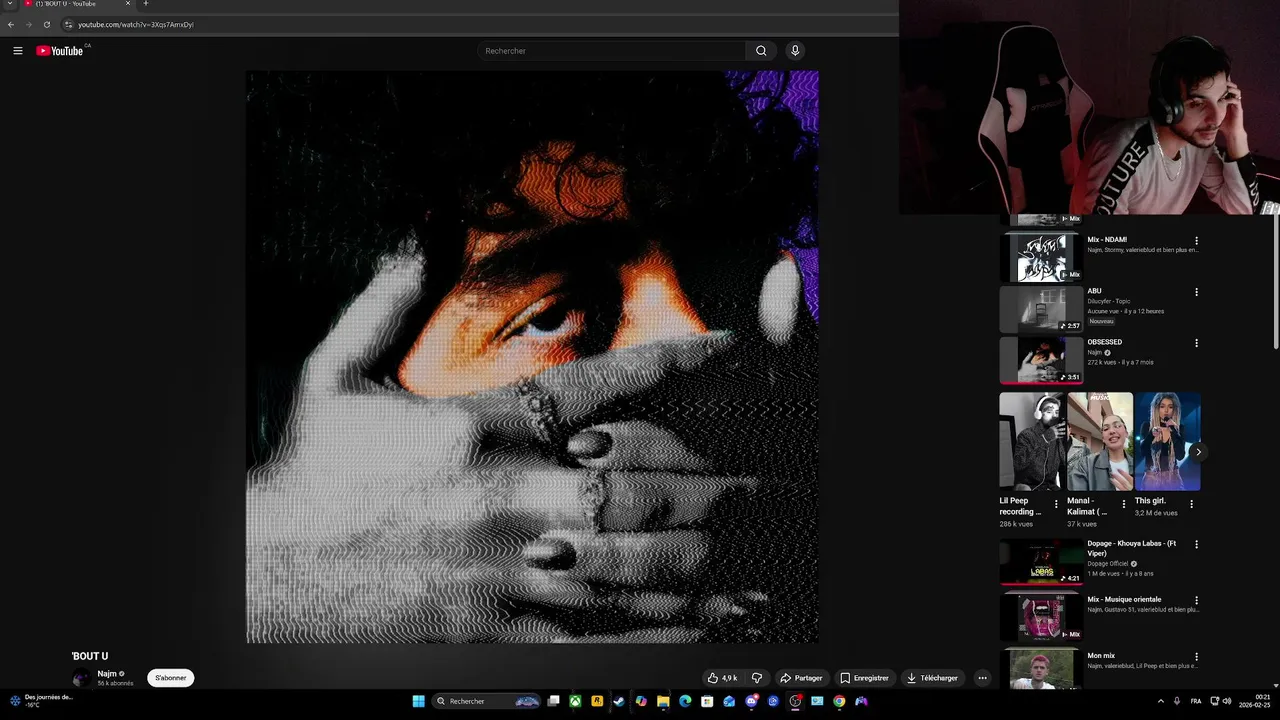The height and width of the screenshot is (720, 1280).
Task: Open Dopage - Khouya Labas title
Action: pos(1131,548)
